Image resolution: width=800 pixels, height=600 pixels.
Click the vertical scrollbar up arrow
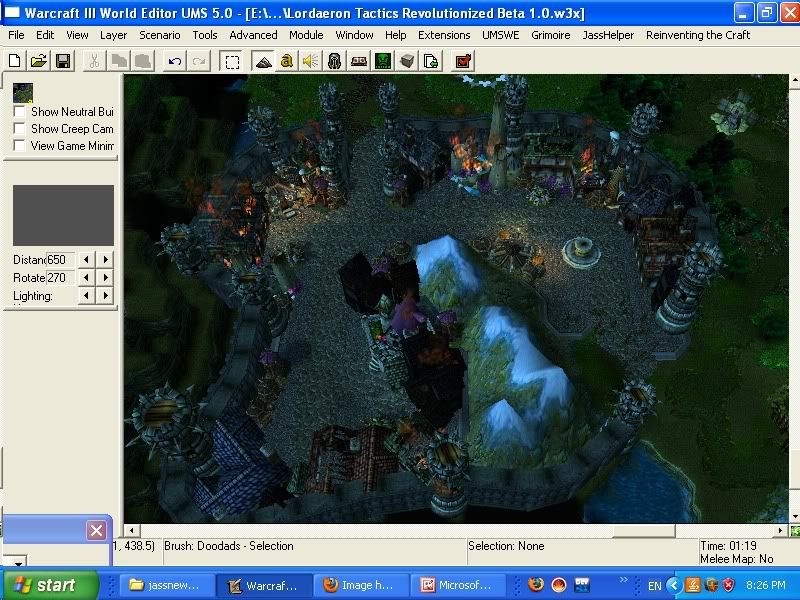coord(794,81)
